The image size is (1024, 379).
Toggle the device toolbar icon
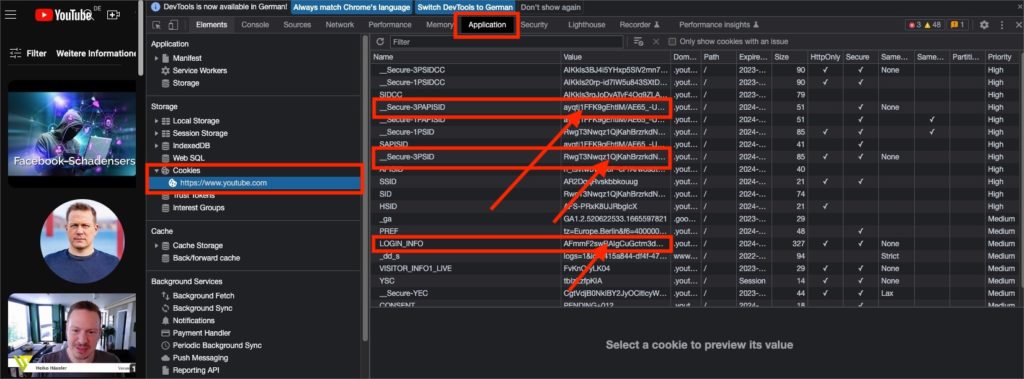172,25
